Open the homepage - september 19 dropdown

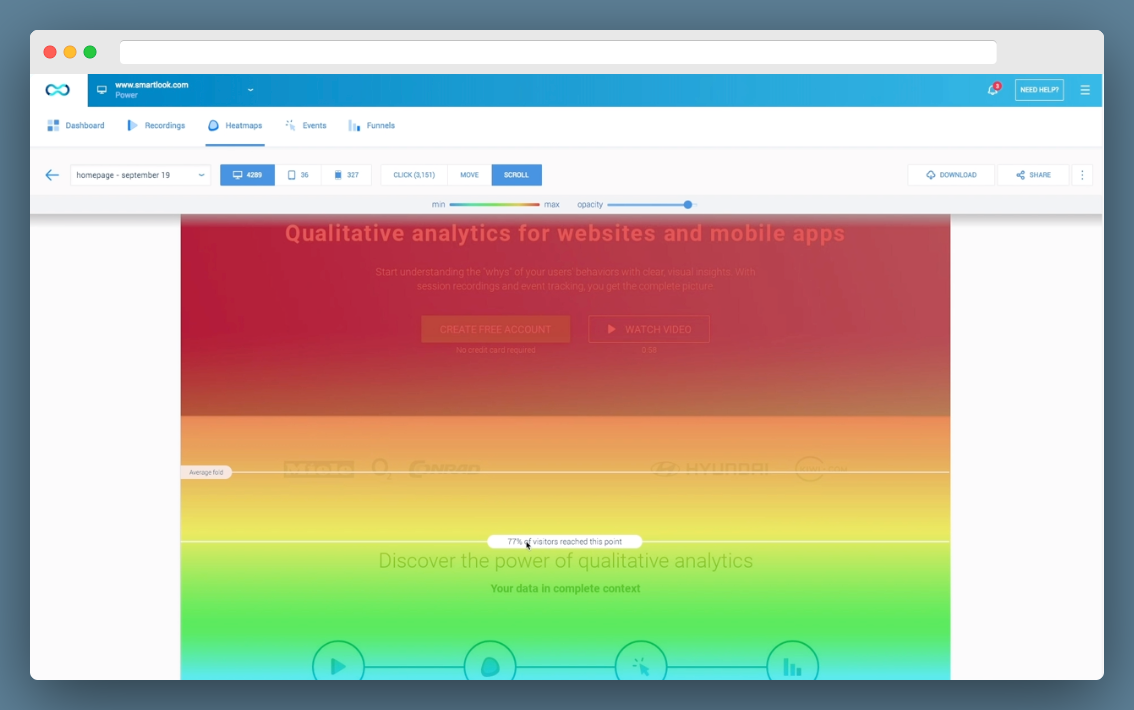click(x=140, y=175)
